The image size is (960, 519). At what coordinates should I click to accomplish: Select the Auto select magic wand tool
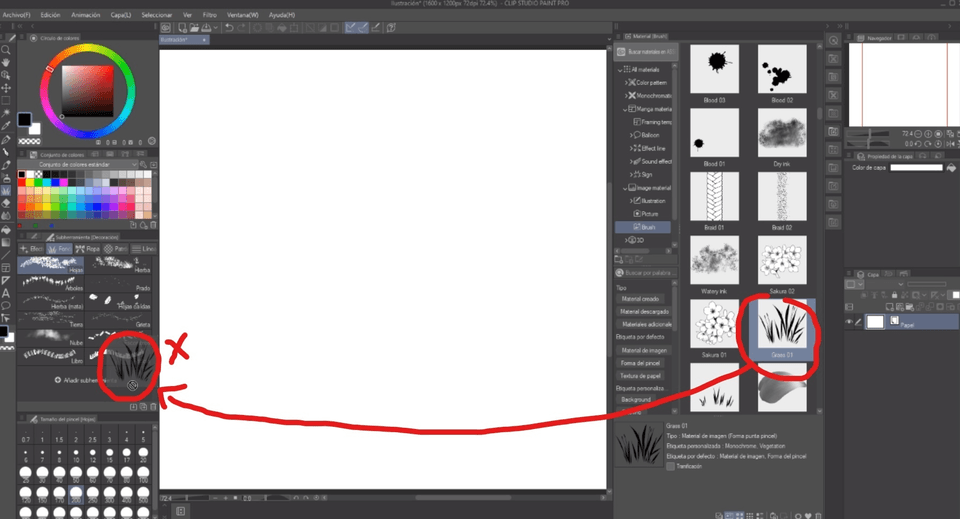6,113
